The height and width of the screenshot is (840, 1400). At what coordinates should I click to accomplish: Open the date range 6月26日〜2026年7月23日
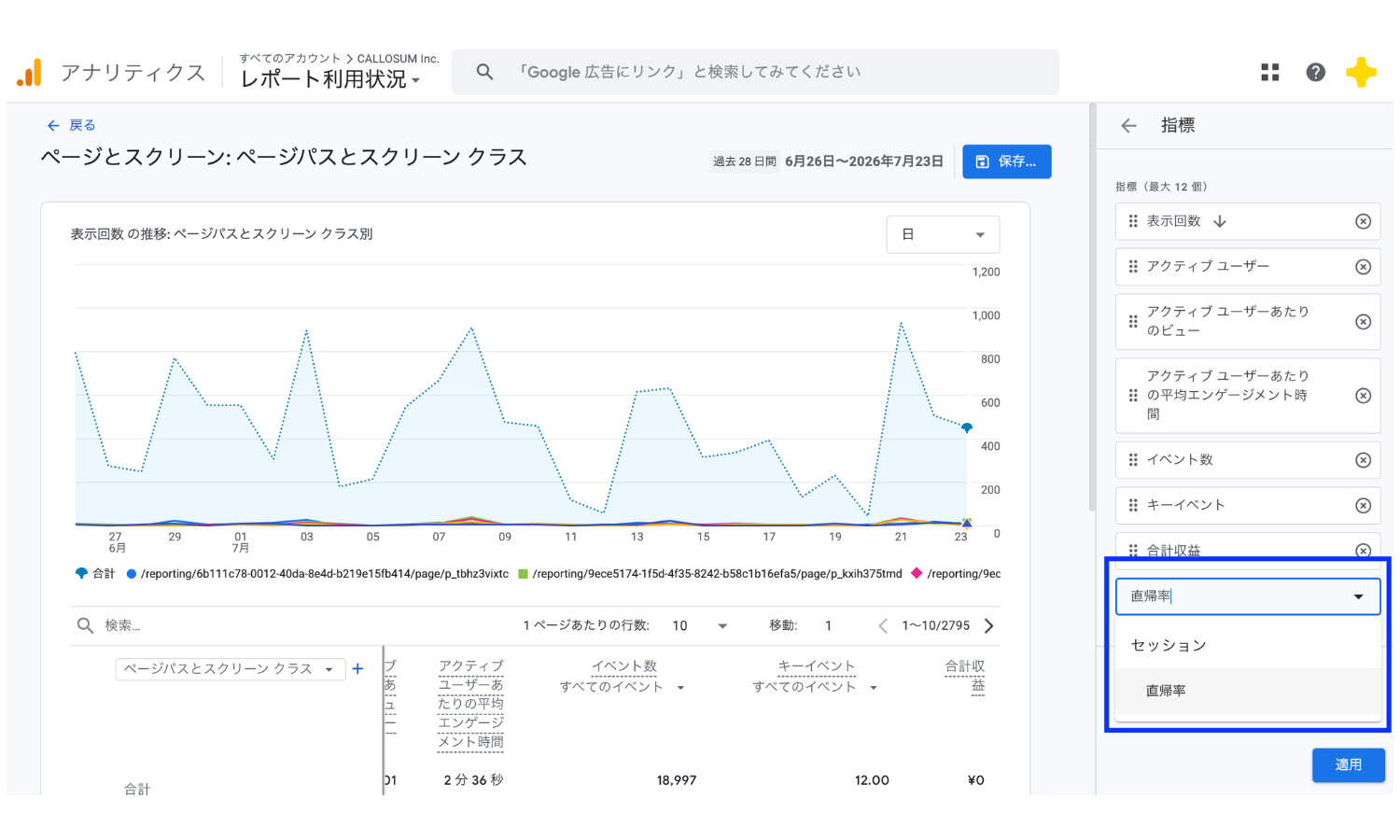tap(863, 161)
